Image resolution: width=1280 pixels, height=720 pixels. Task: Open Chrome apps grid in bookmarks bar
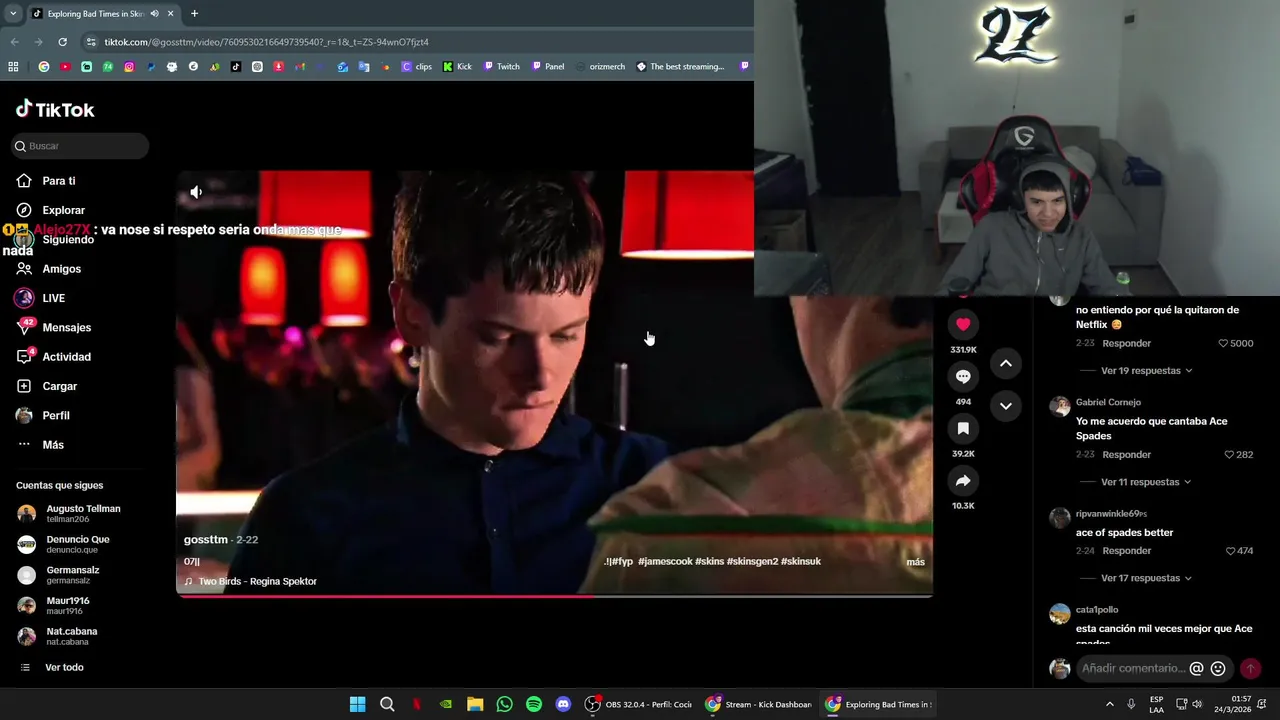click(x=13, y=67)
